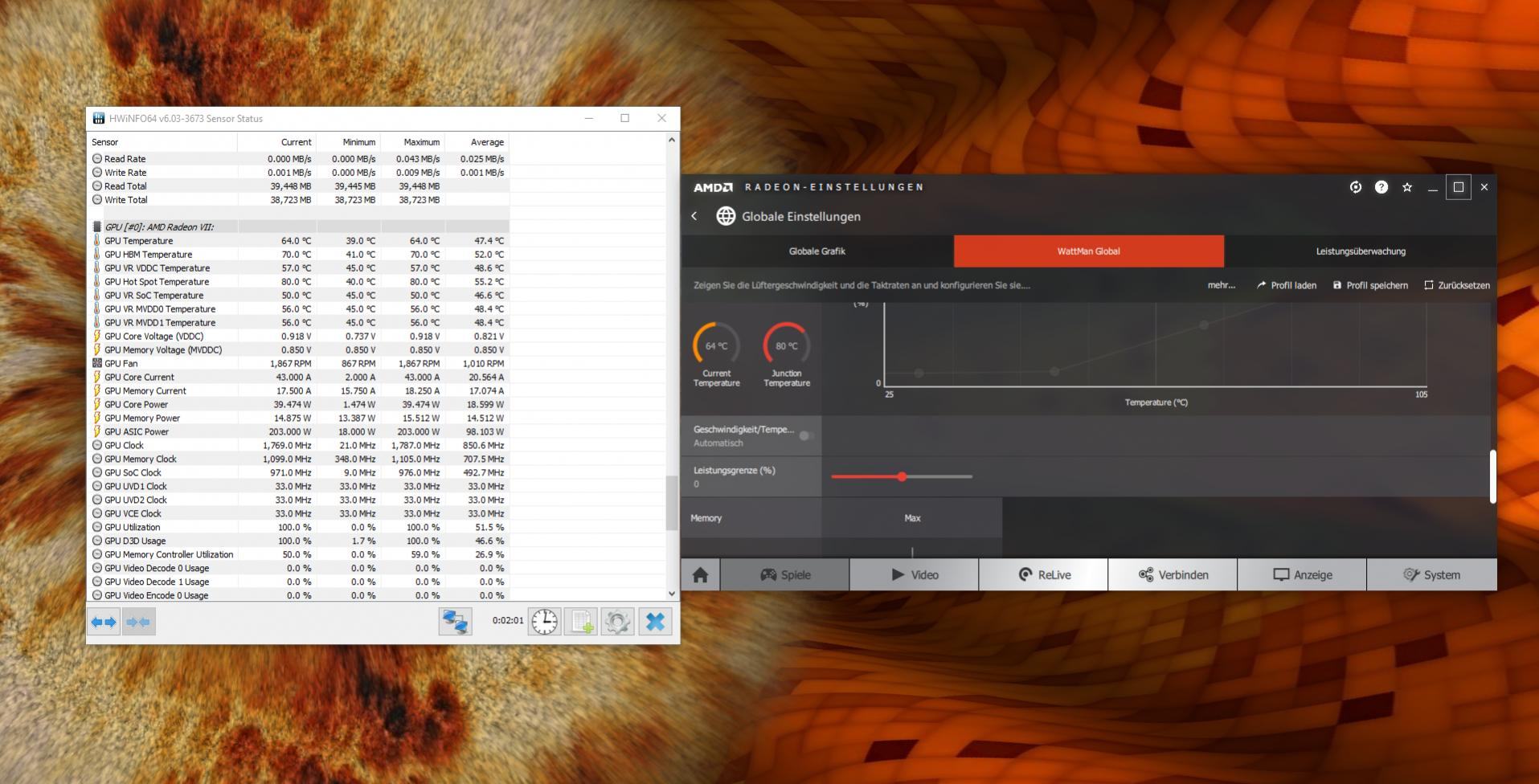
Task: Open HWiNFO sensor settings gear icon
Action: pyautogui.click(x=617, y=622)
